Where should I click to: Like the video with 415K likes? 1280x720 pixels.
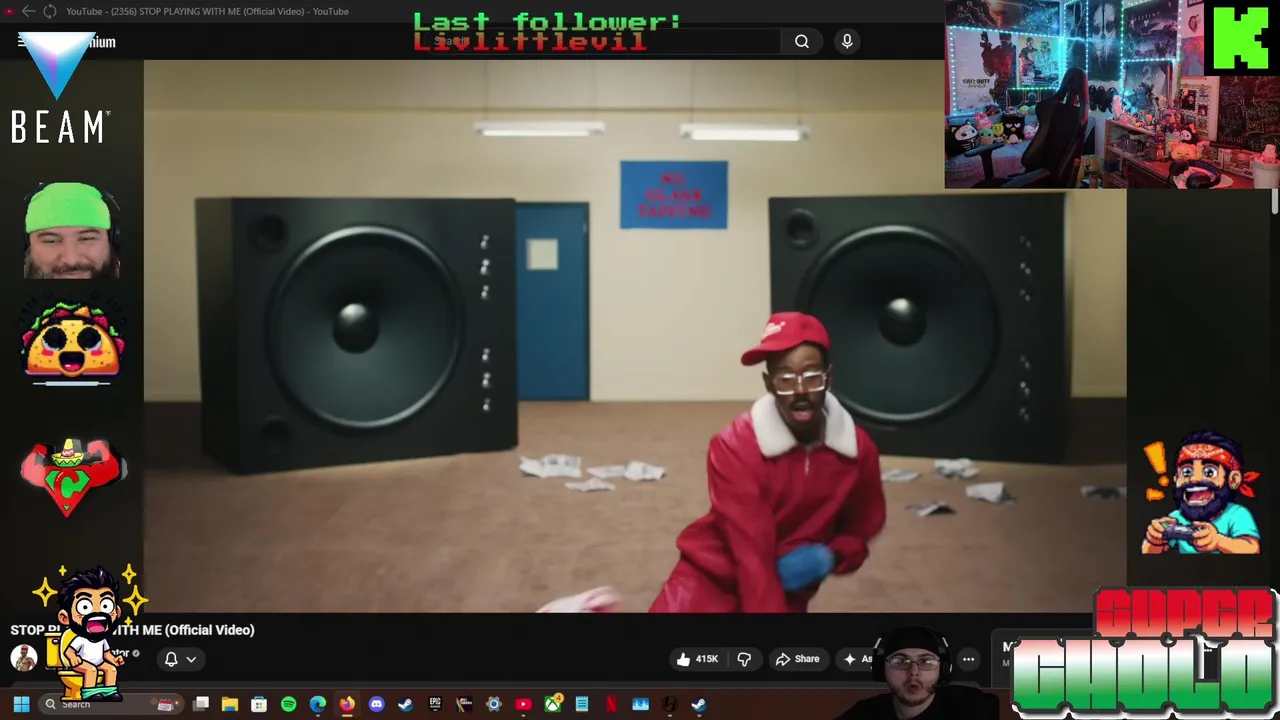(698, 659)
